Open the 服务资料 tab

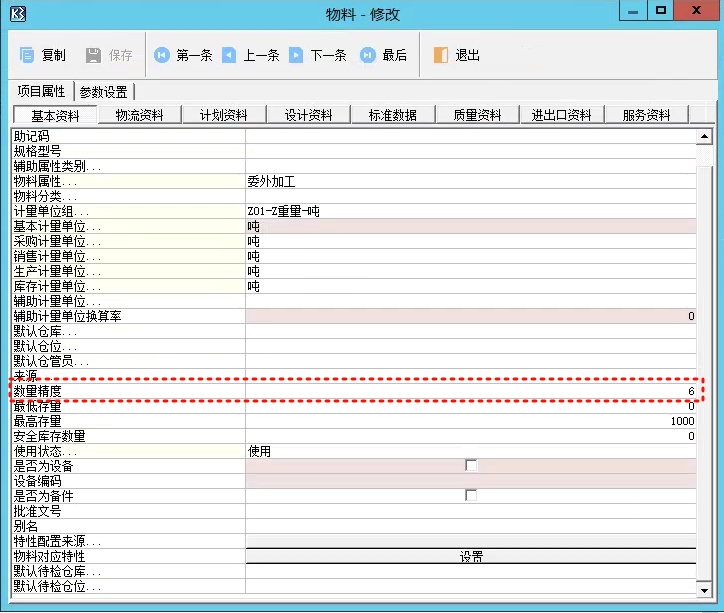(646, 115)
